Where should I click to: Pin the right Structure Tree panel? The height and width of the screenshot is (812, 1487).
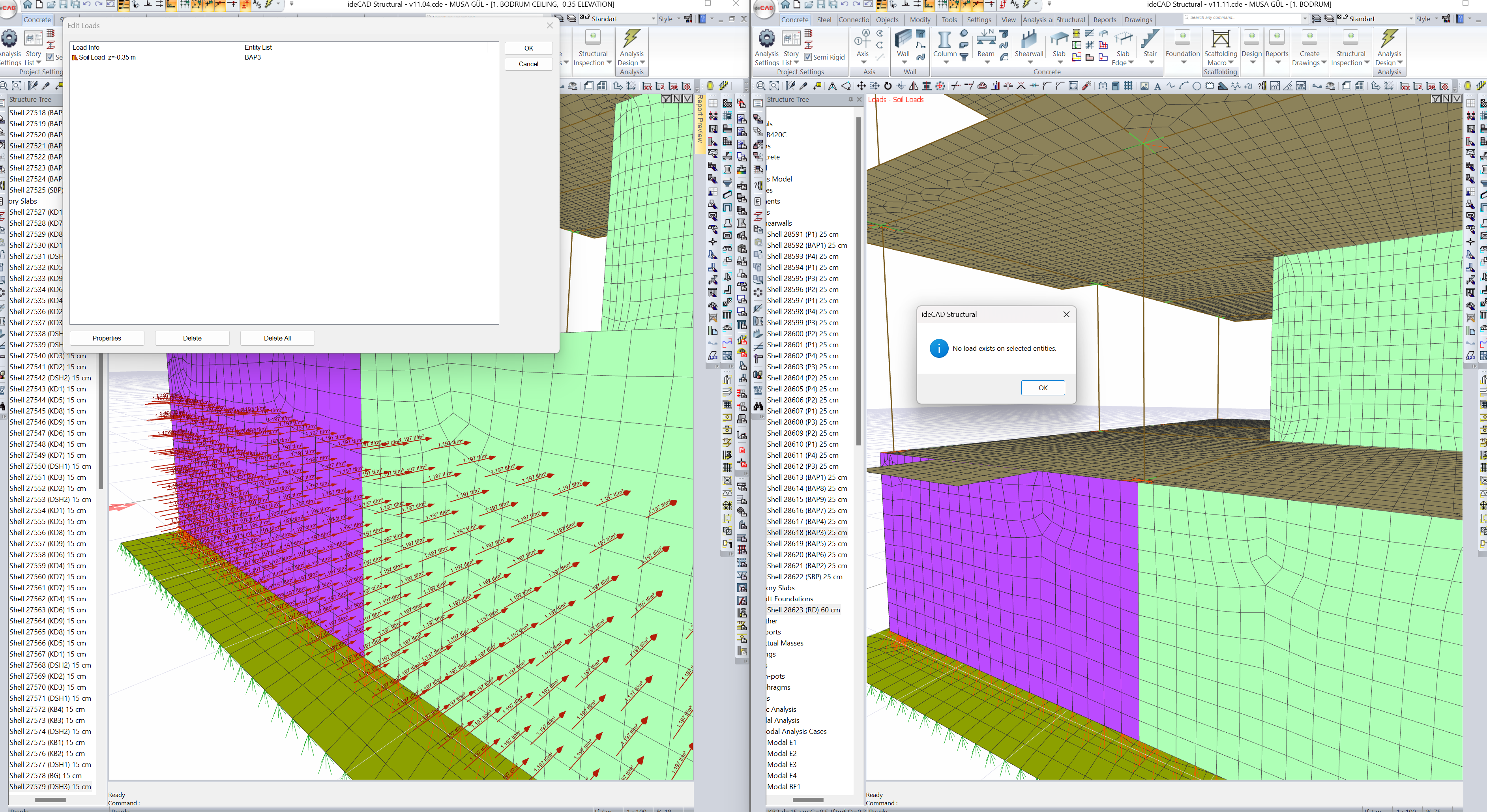tap(850, 99)
